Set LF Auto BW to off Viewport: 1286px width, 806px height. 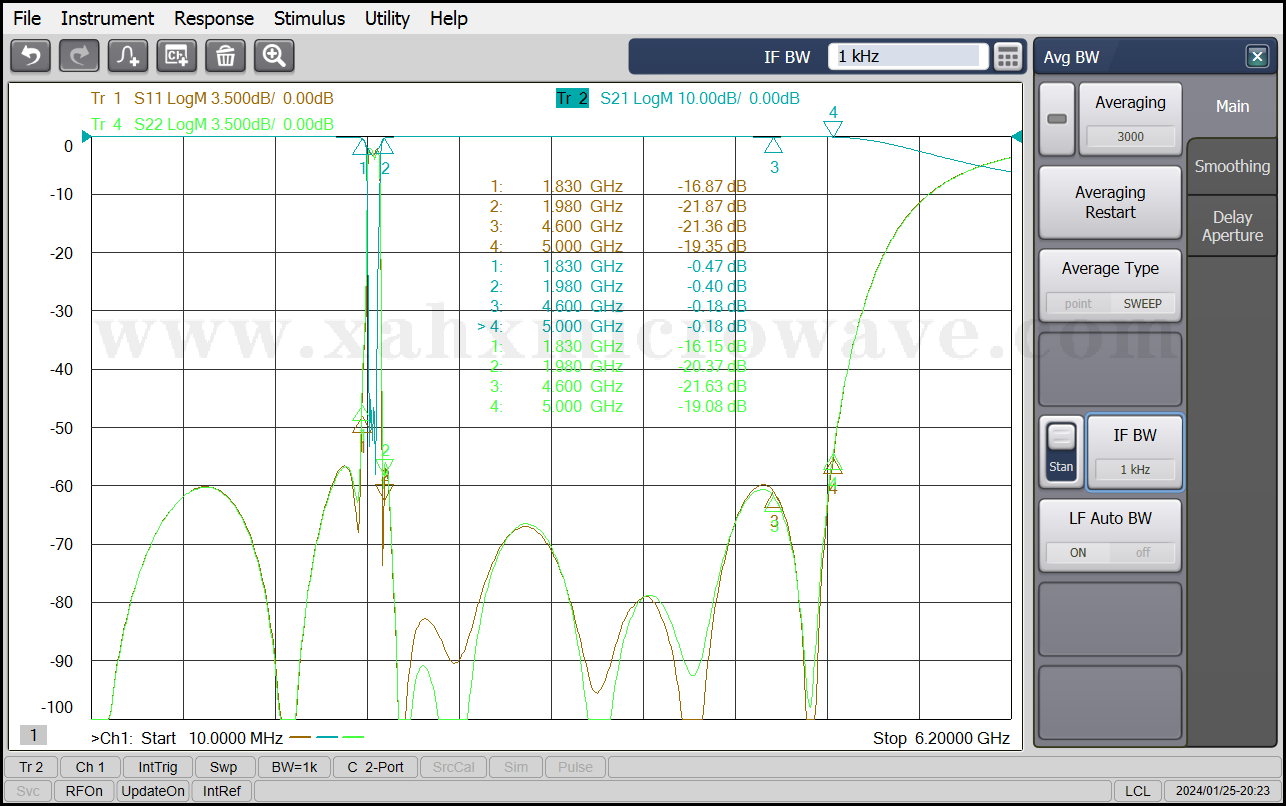click(1143, 552)
